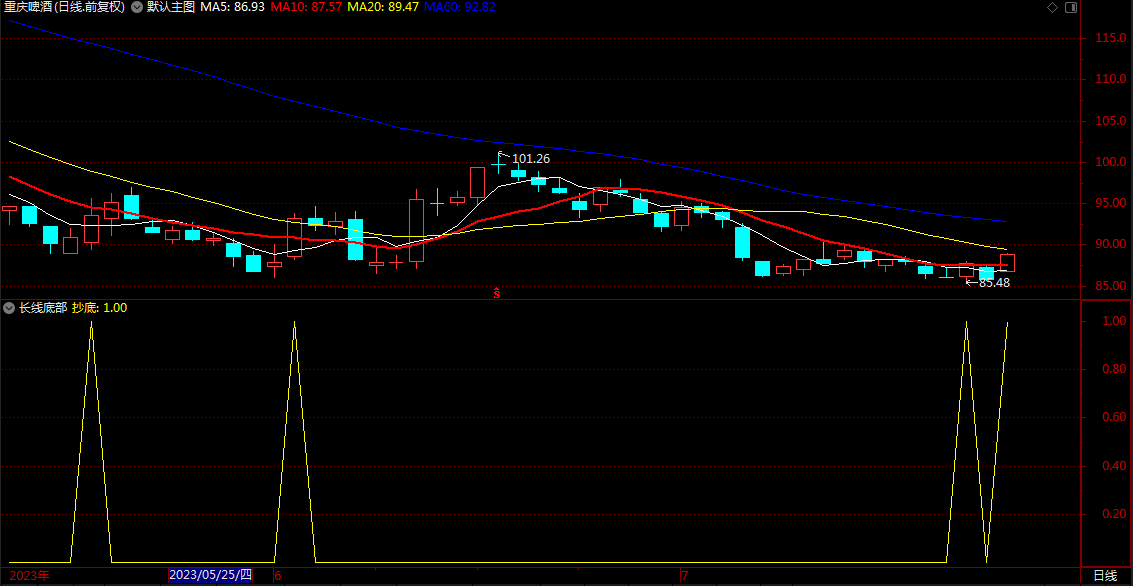Expand the 长线底部 indicator dropdown arrow
Image resolution: width=1133 pixels, height=586 pixels.
pos(9,308)
